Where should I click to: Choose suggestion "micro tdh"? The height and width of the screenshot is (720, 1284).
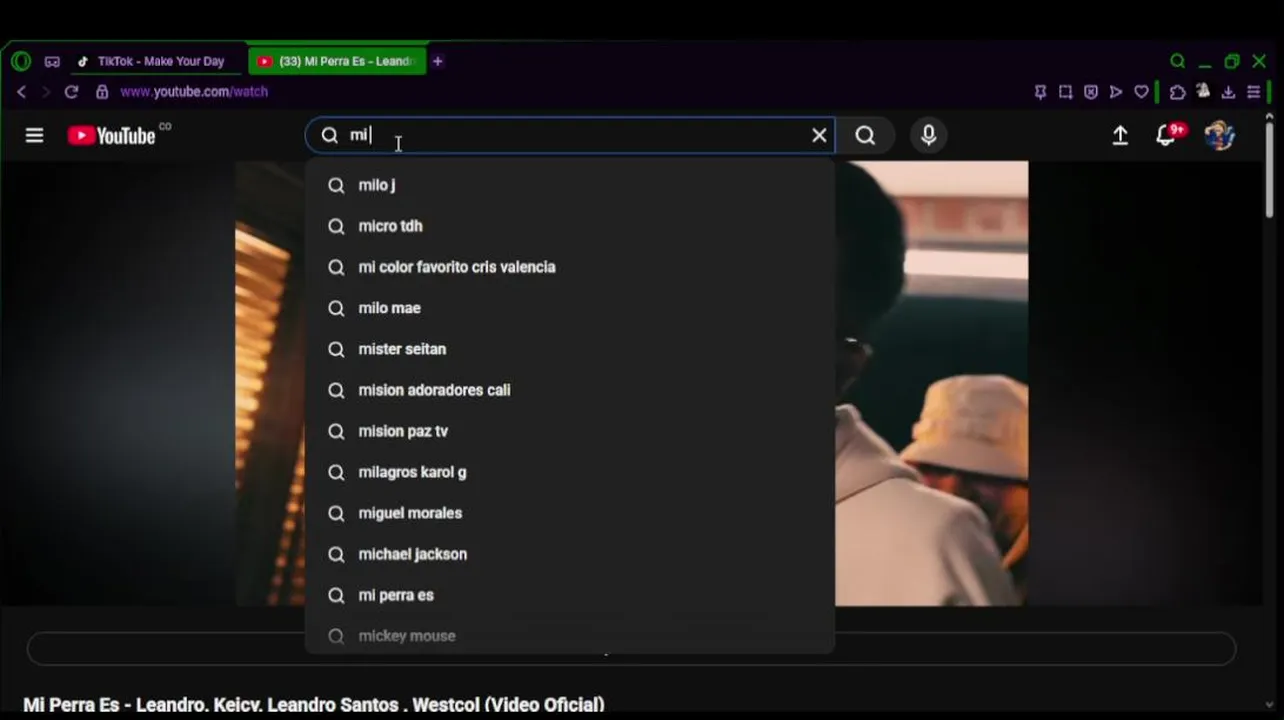click(570, 226)
